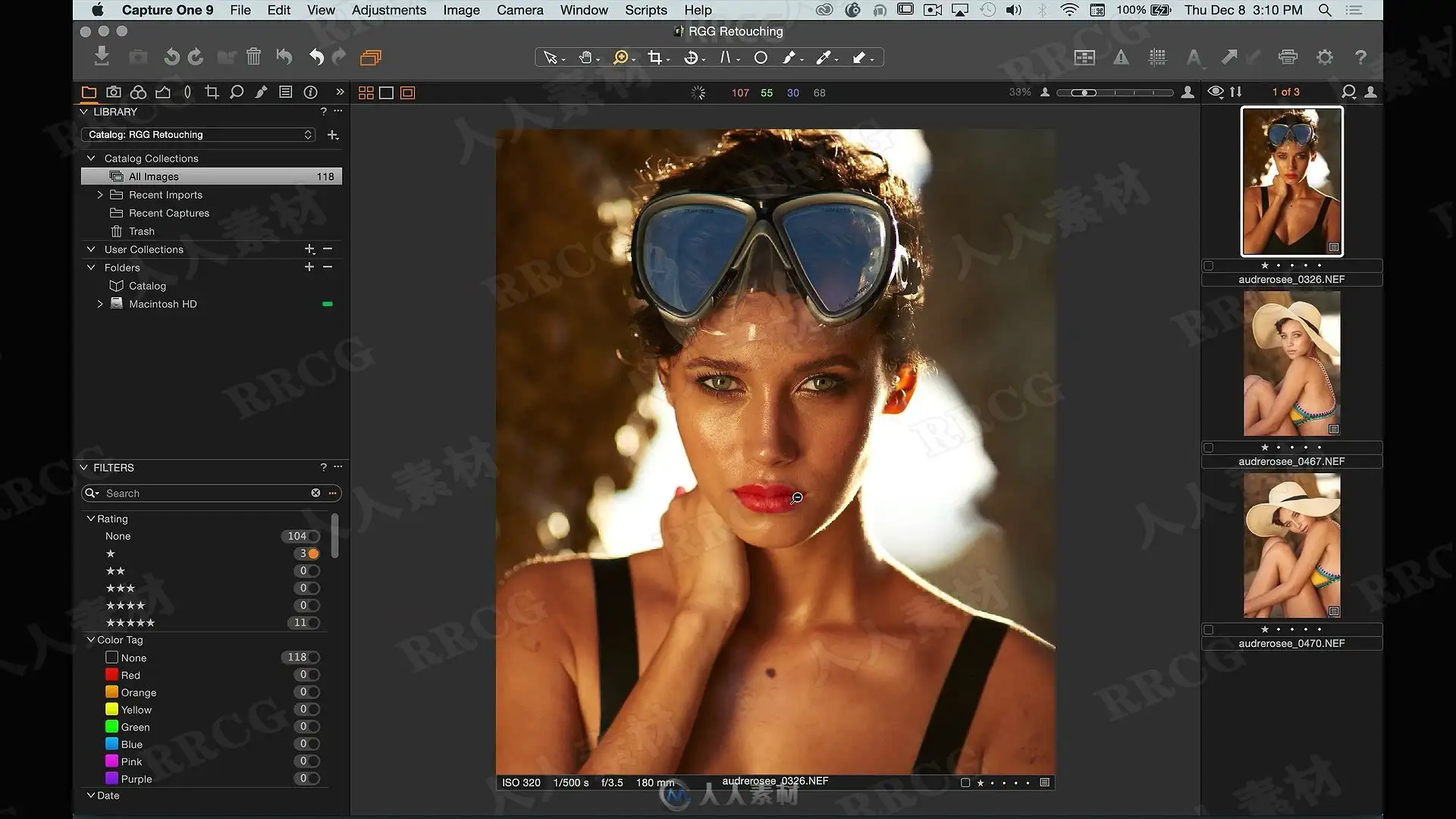The image size is (1456, 819).
Task: Select the Rotate cursor tool
Action: (690, 58)
